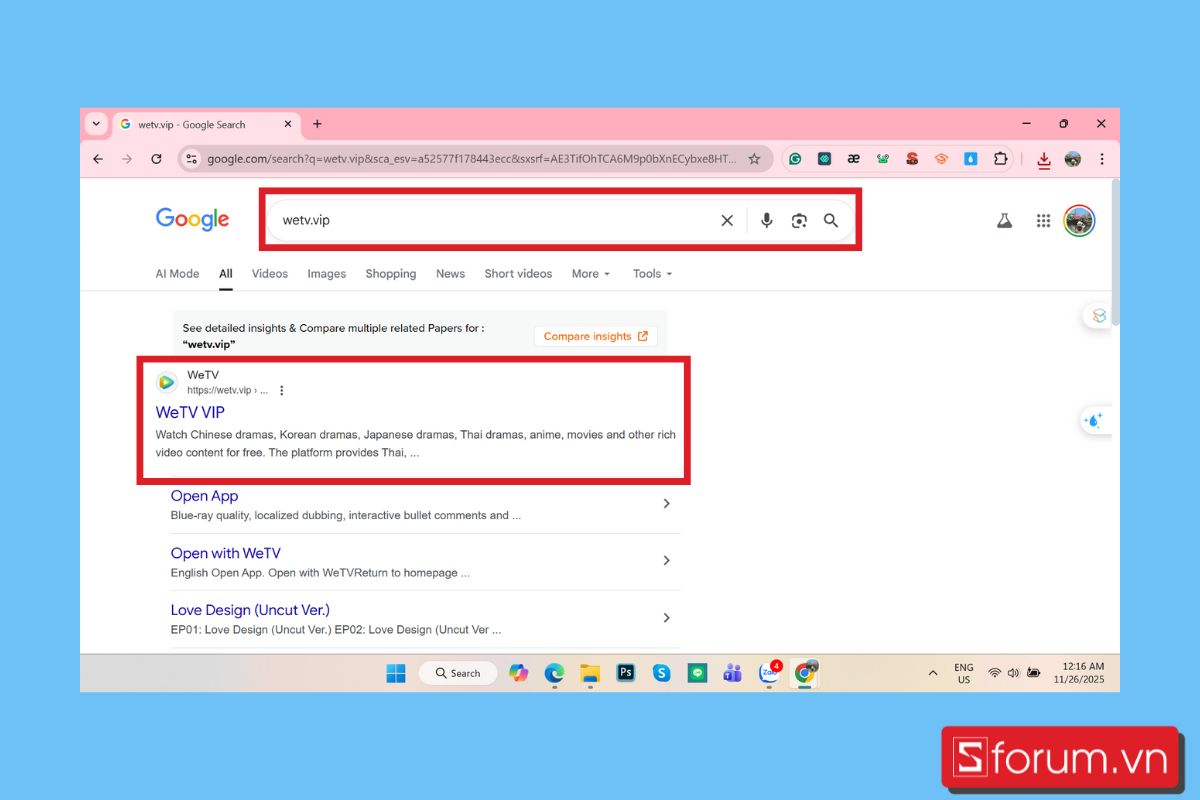Click the Compare insights button
Screen dimensions: 1200x800
point(596,336)
